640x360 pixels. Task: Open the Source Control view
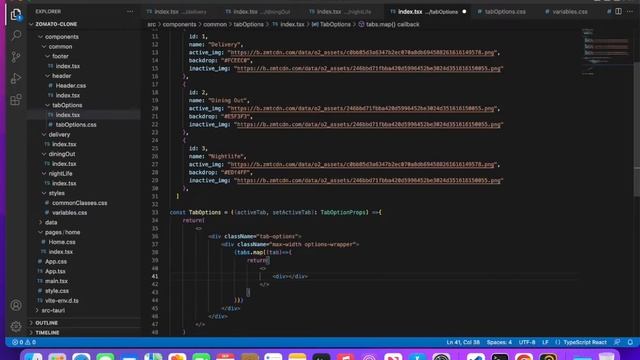click(x=16, y=57)
